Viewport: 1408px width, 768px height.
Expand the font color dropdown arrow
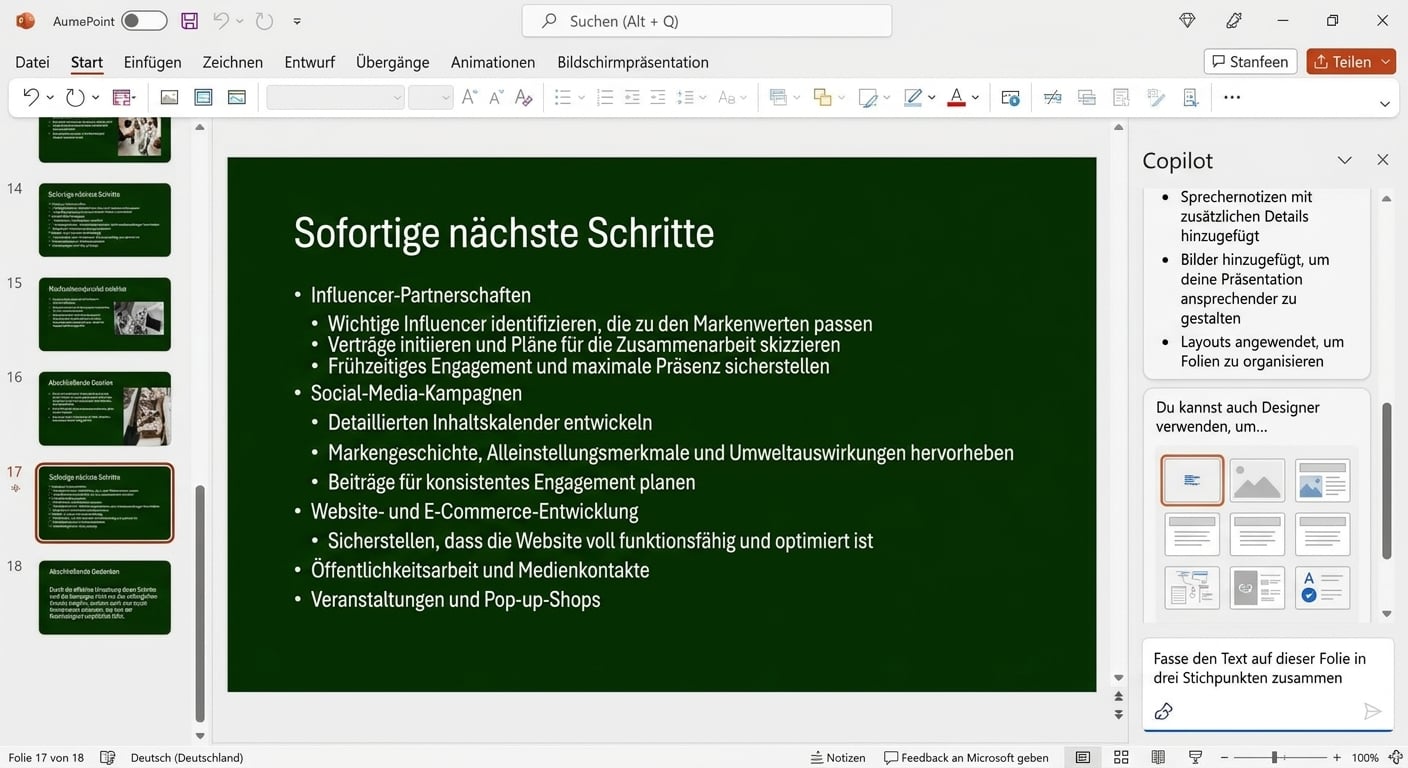point(975,98)
